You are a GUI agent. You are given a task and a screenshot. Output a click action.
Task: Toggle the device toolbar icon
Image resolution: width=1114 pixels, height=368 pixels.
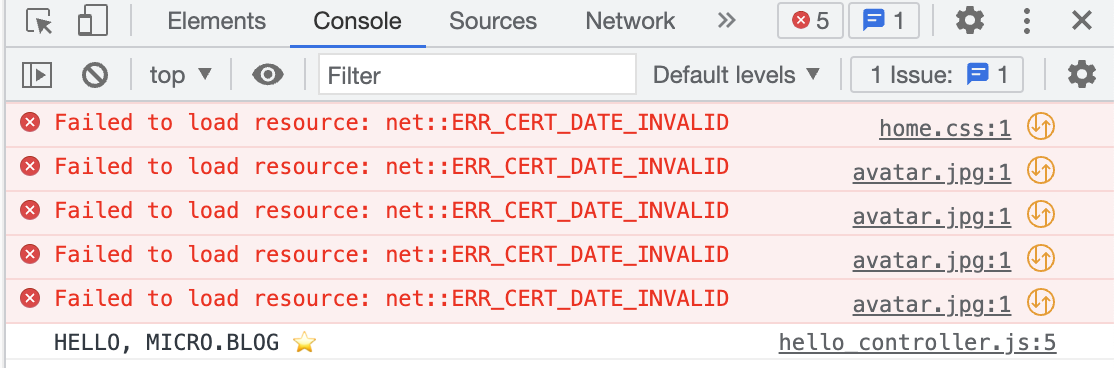click(92, 21)
